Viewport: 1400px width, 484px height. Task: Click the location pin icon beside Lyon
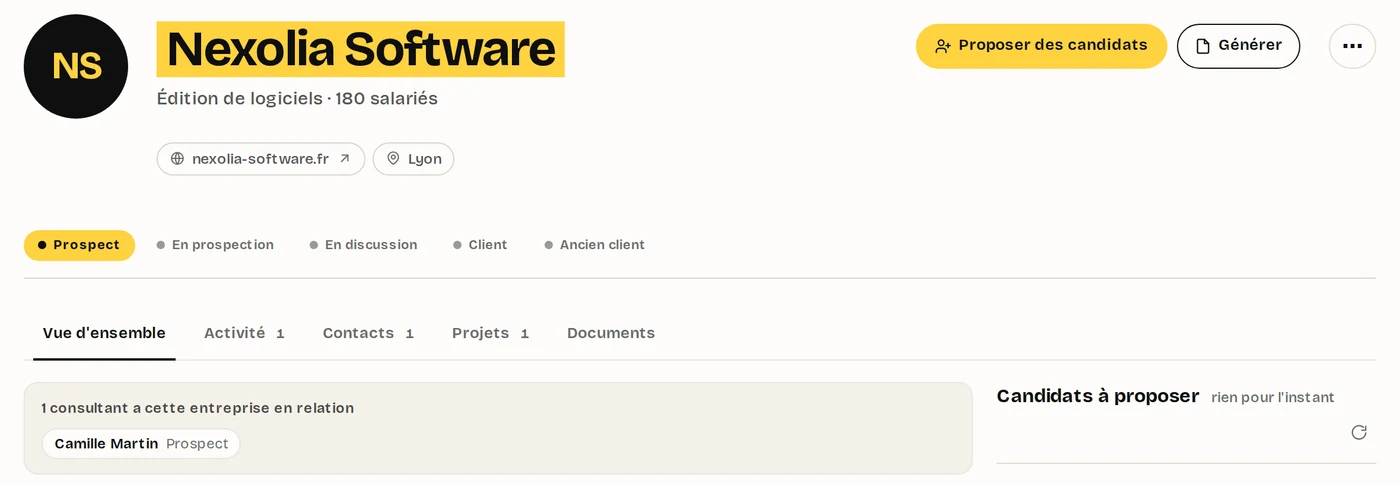pyautogui.click(x=393, y=159)
